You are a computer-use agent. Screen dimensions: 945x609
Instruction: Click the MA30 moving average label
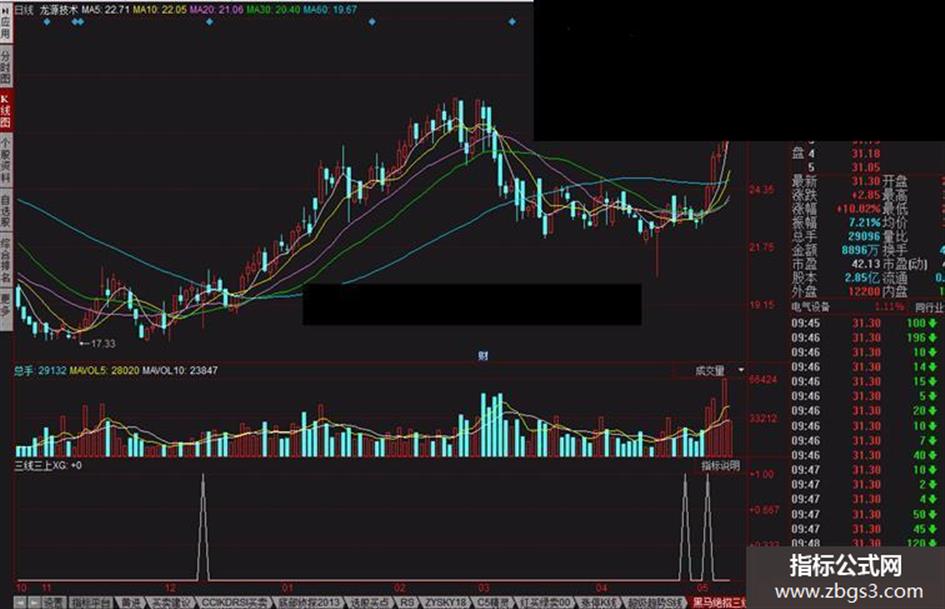pyautogui.click(x=274, y=10)
